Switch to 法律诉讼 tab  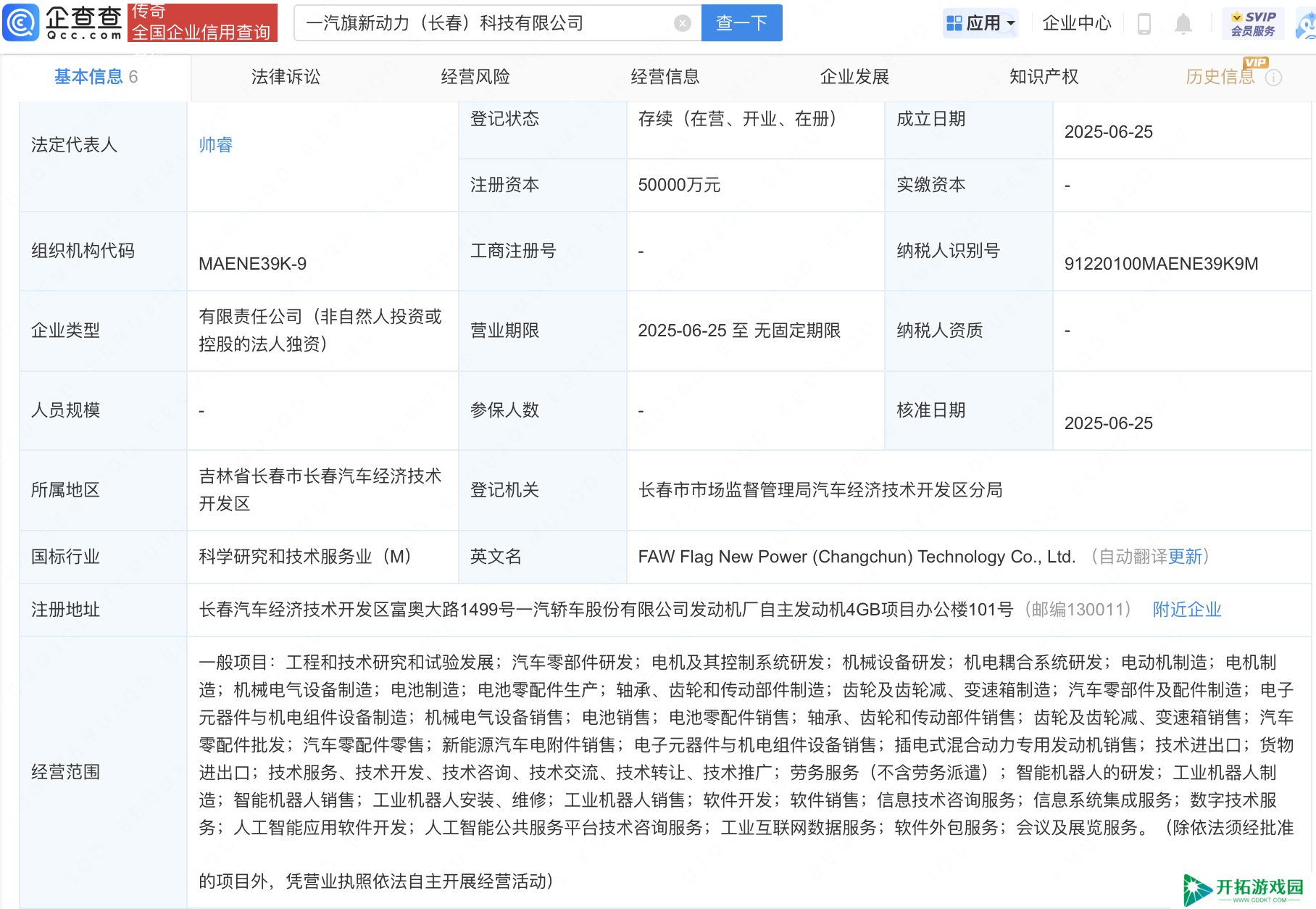286,77
